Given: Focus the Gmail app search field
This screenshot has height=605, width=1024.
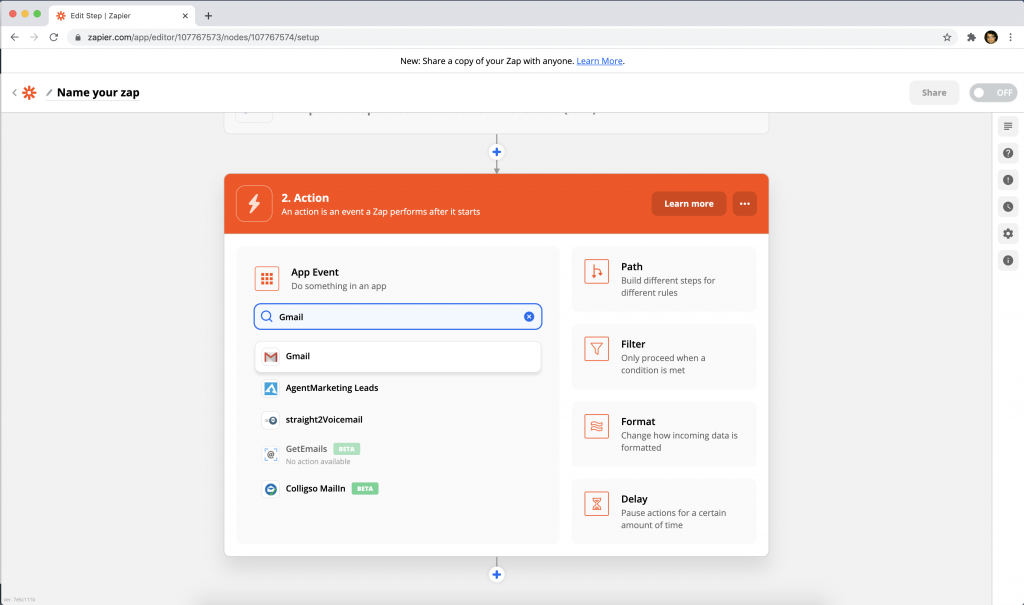Looking at the screenshot, I should [x=398, y=317].
